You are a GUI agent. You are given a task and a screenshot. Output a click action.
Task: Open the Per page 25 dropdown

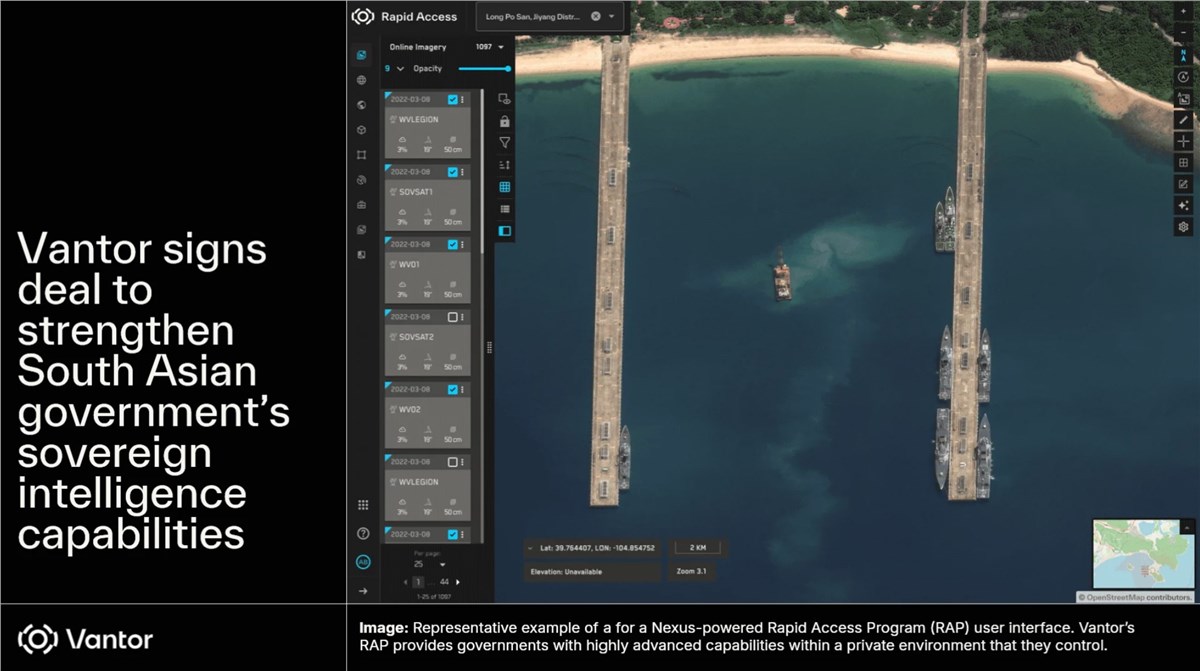click(443, 565)
